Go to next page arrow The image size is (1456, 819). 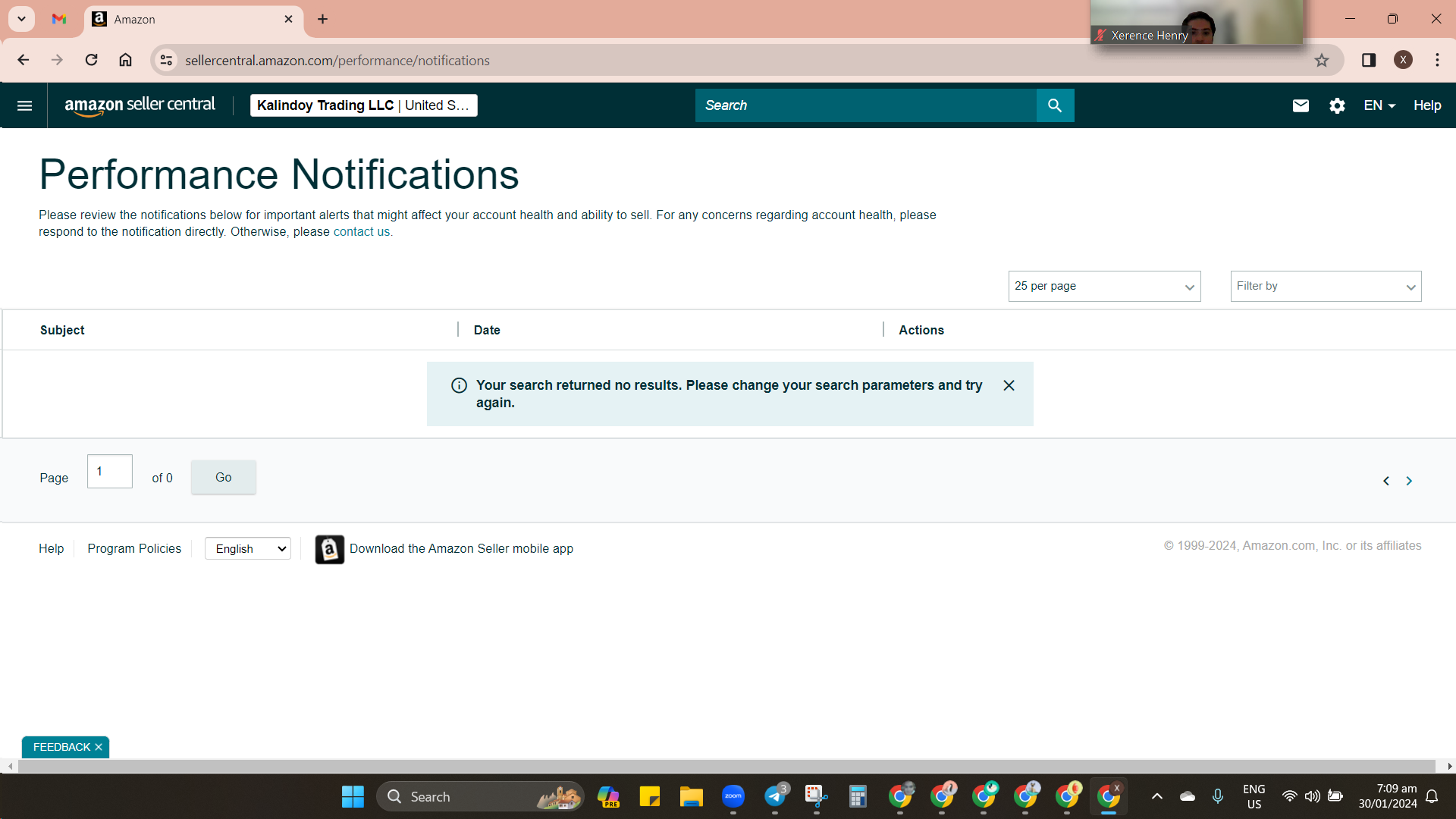tap(1409, 481)
